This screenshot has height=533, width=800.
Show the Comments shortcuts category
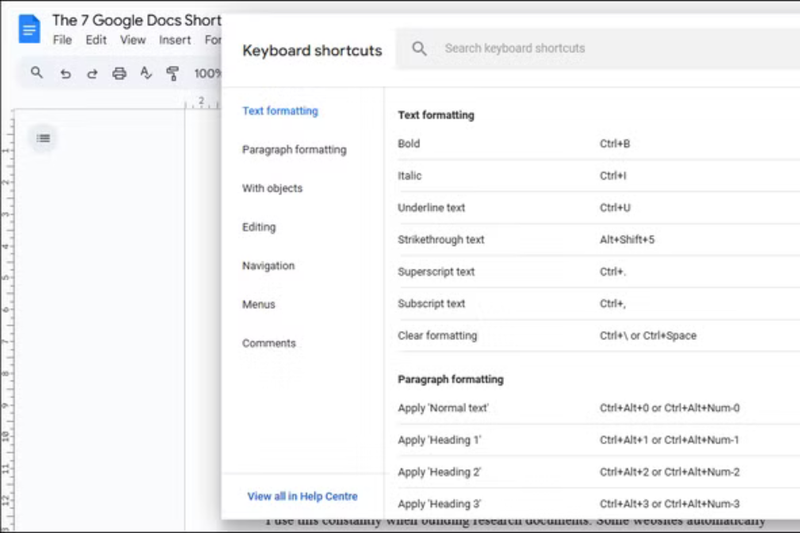tap(269, 343)
